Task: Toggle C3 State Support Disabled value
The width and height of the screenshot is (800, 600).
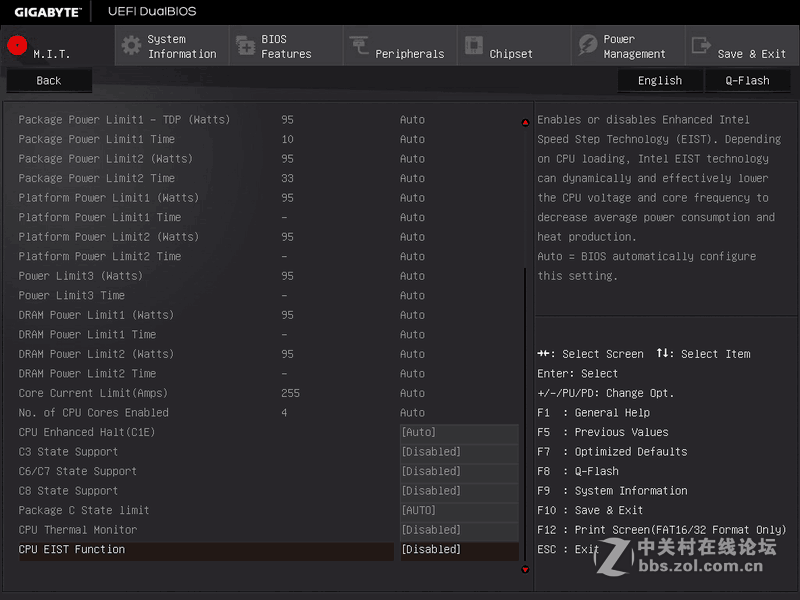Action: pyautogui.click(x=459, y=452)
